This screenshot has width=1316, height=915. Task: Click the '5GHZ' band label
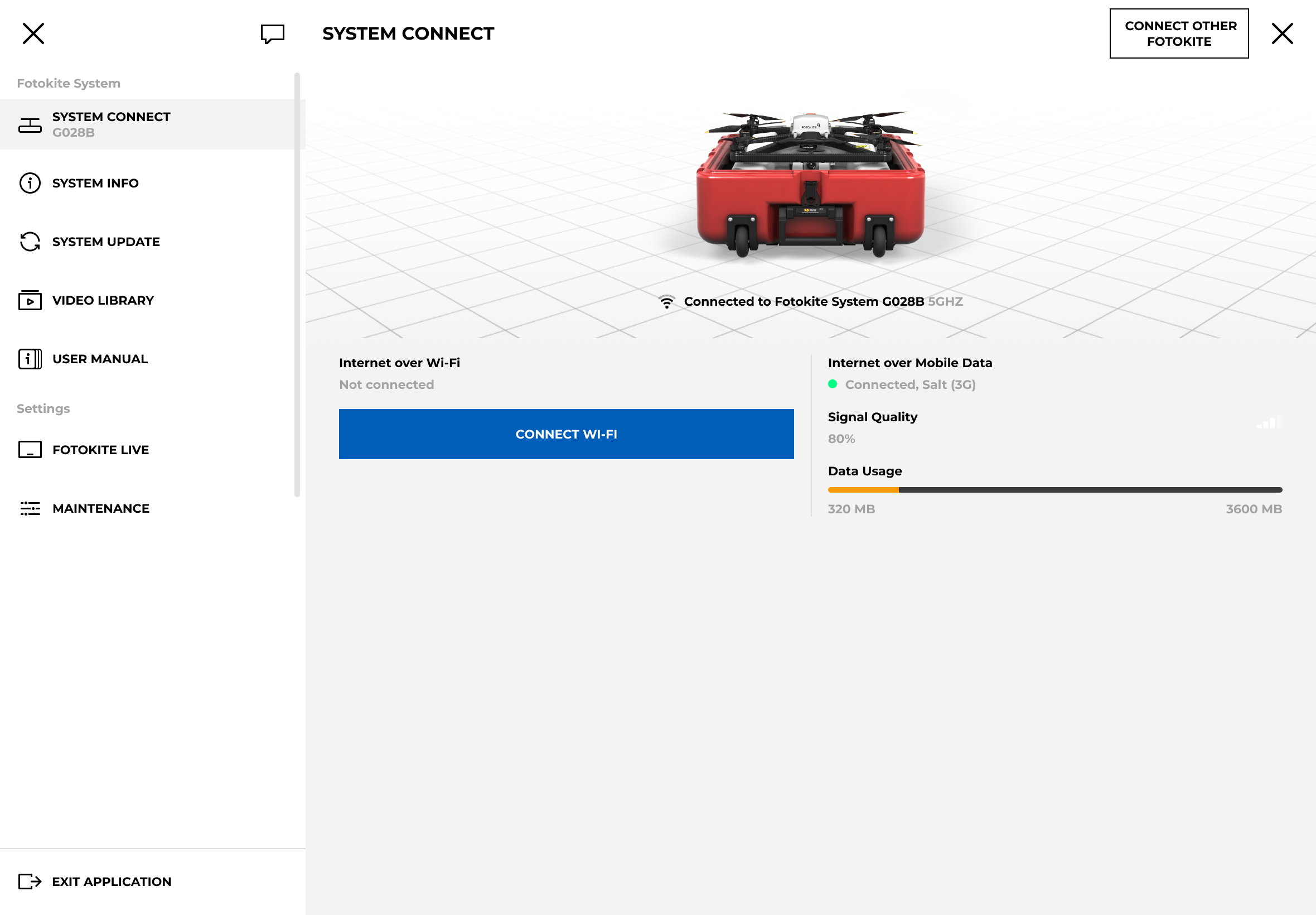[945, 302]
